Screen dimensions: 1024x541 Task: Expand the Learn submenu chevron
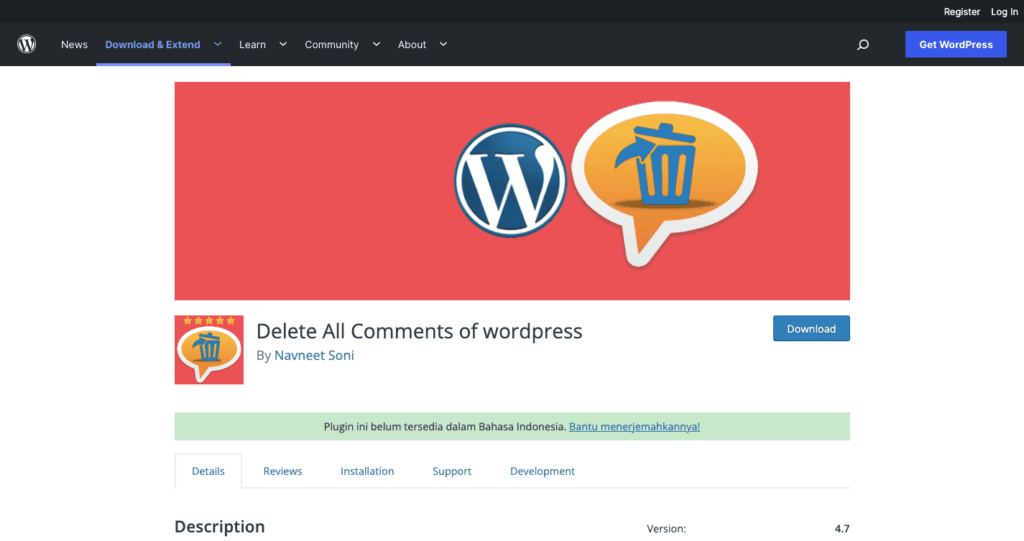click(x=283, y=44)
